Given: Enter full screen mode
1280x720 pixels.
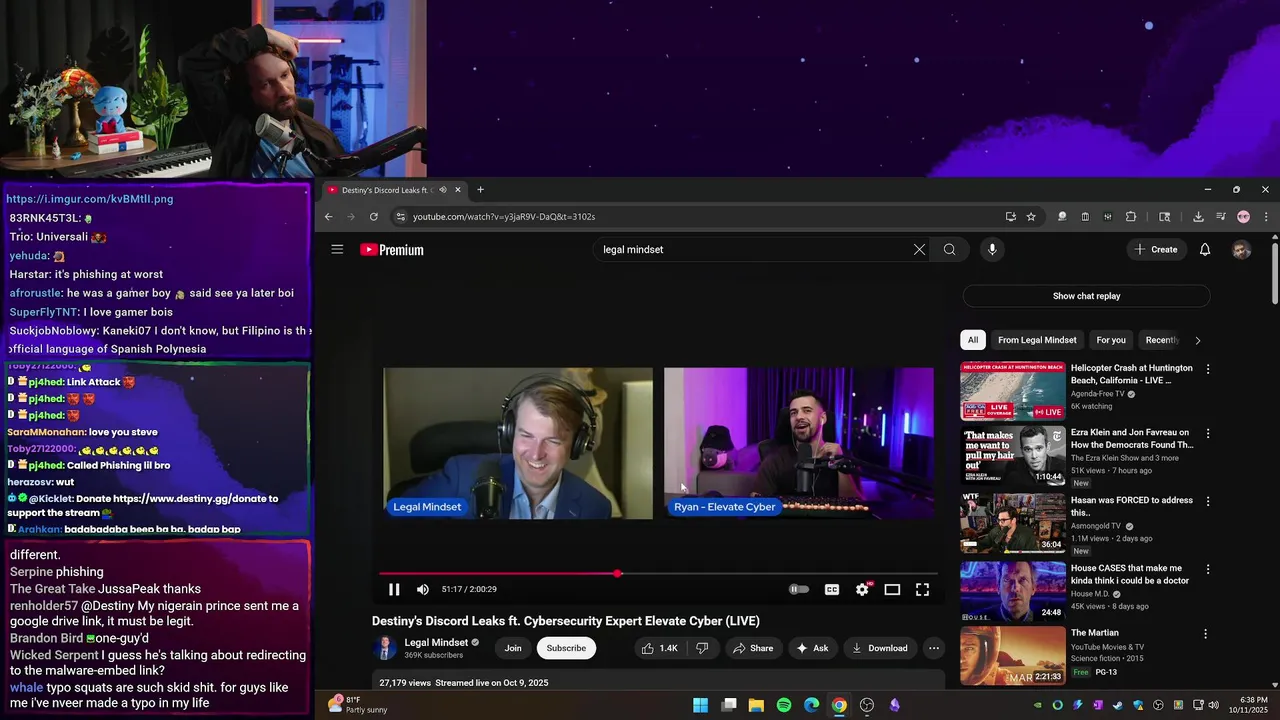Looking at the screenshot, I should tap(922, 590).
